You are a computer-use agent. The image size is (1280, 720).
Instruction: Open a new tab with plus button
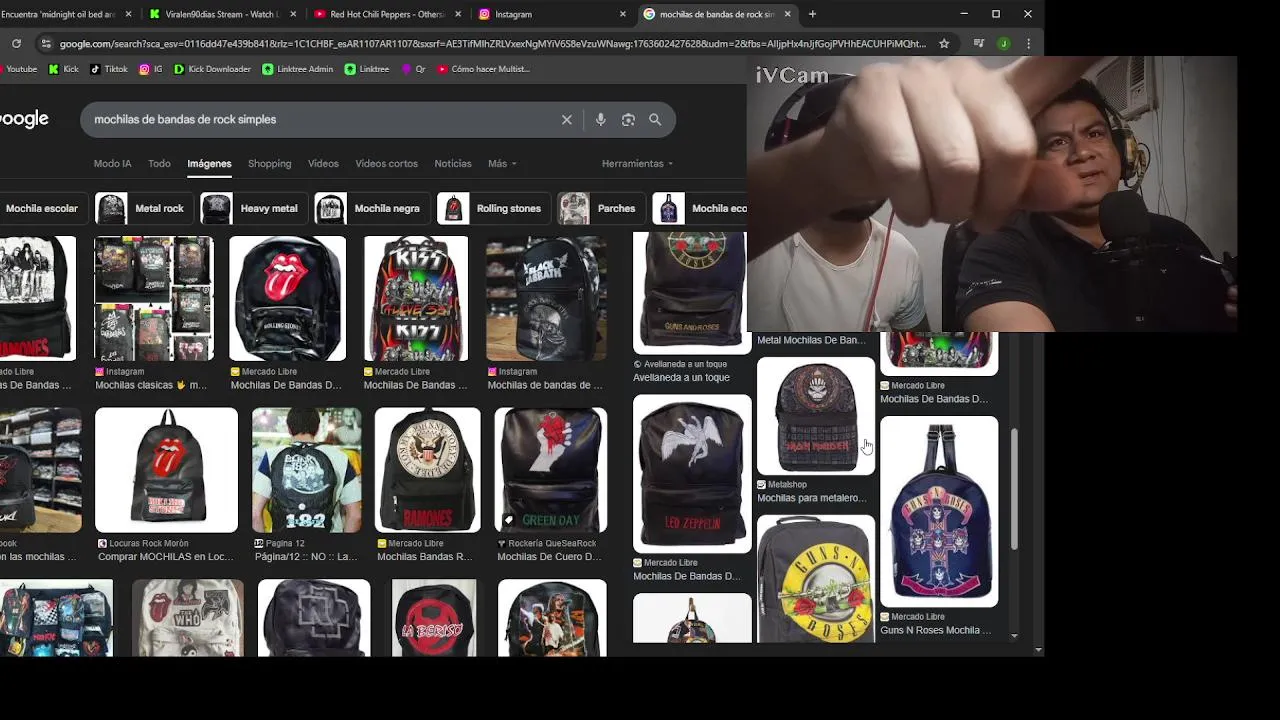tap(812, 14)
